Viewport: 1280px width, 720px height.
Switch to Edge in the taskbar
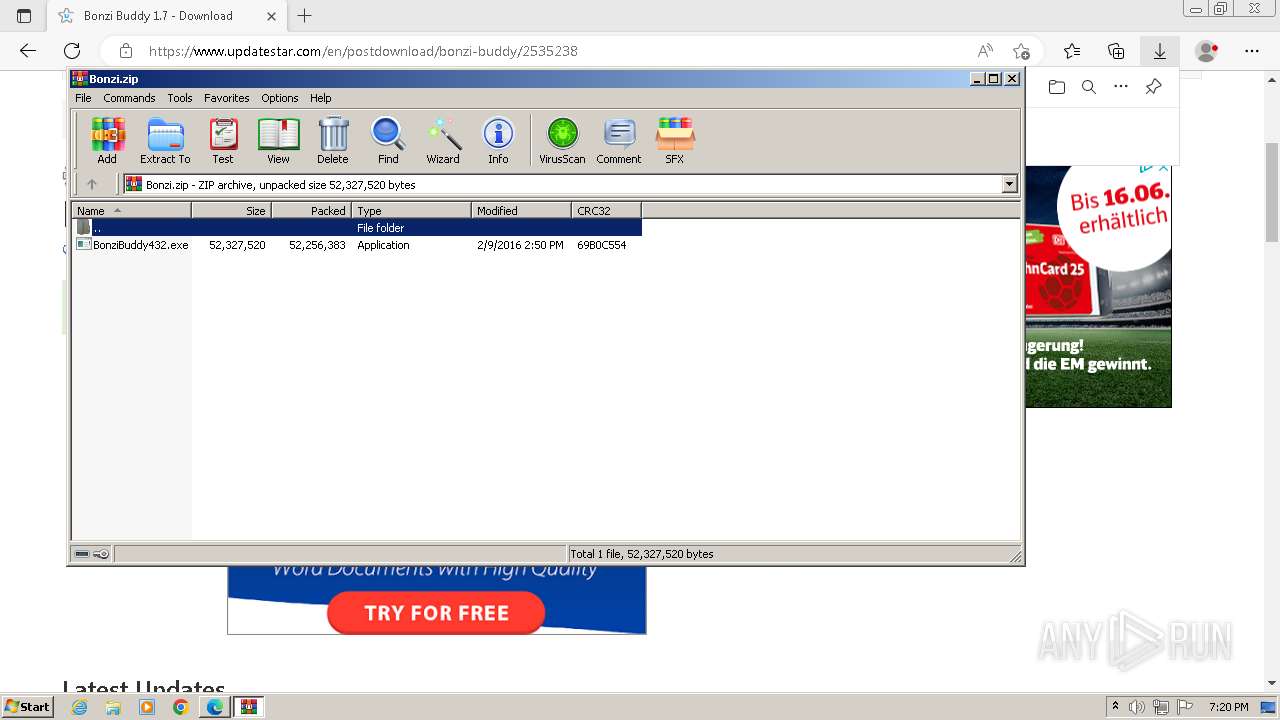pyautogui.click(x=215, y=707)
